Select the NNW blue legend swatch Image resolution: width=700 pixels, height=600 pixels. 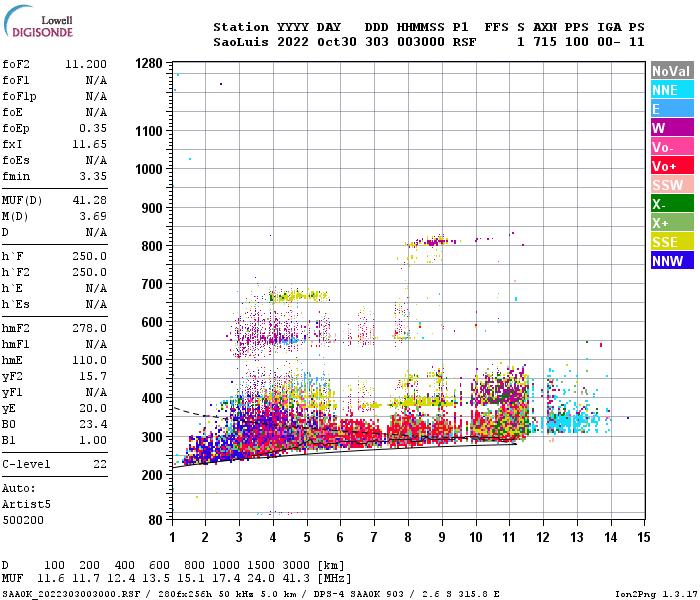672,261
